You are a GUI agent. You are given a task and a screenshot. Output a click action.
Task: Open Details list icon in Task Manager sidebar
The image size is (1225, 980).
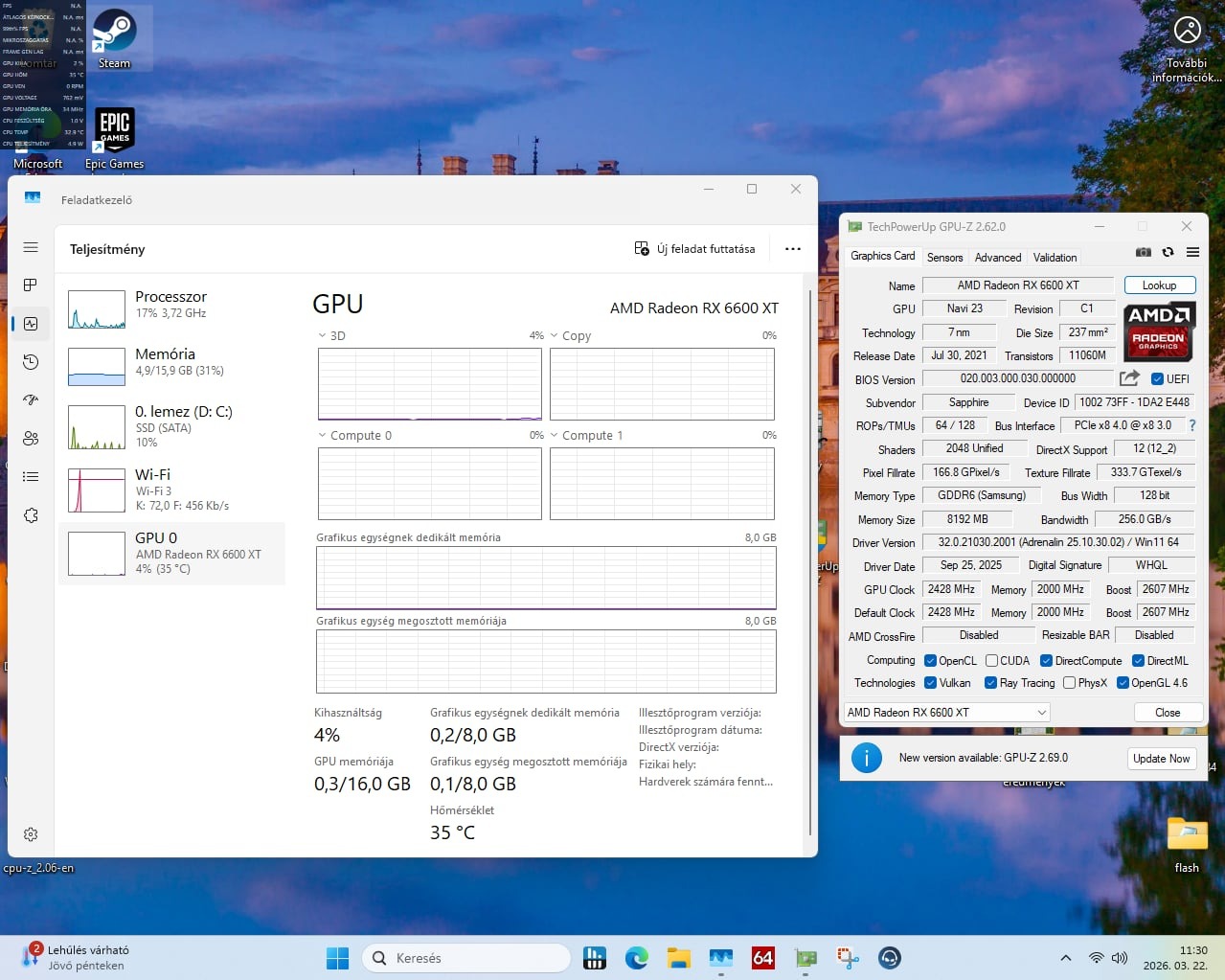31,477
